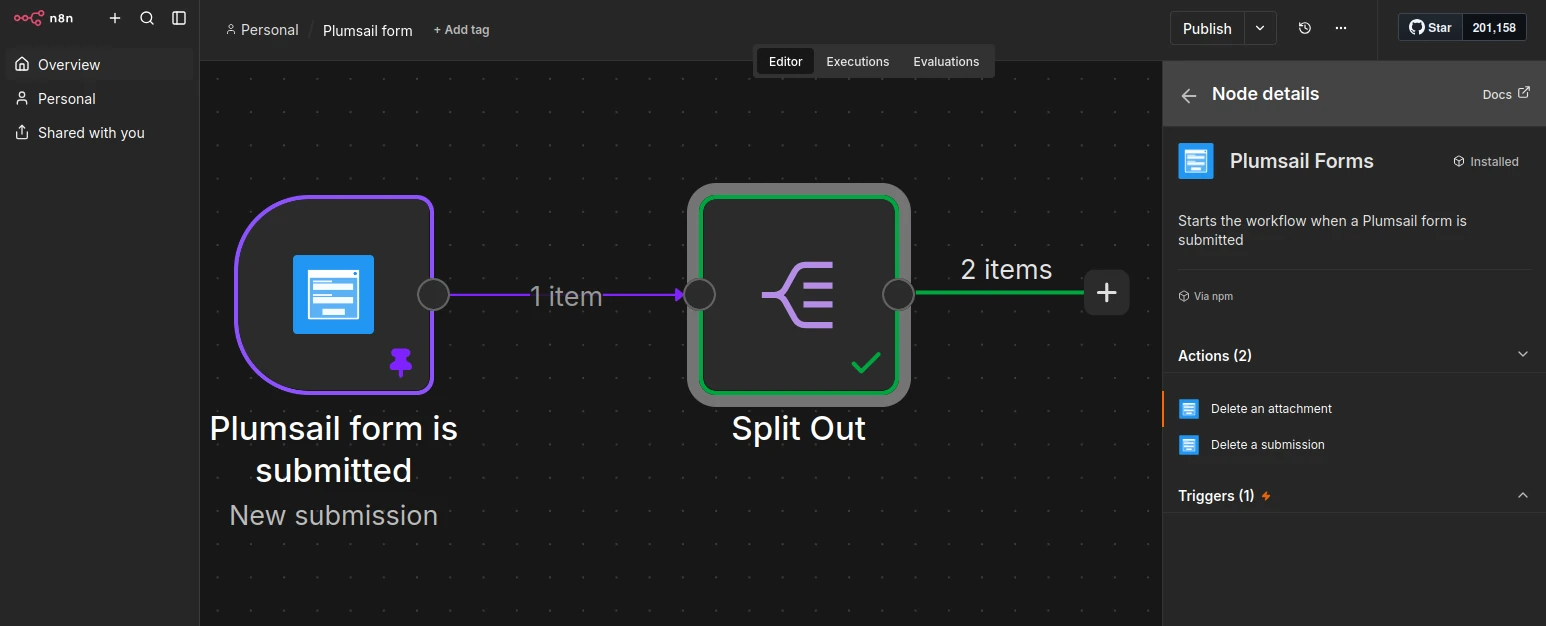This screenshot has height=626, width=1546.
Task: Click Split Out node input connector
Action: point(699,295)
